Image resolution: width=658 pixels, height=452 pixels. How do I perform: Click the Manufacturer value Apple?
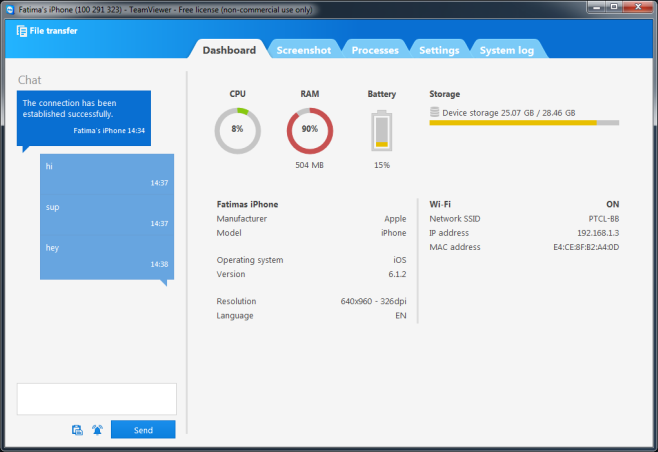[395, 219]
